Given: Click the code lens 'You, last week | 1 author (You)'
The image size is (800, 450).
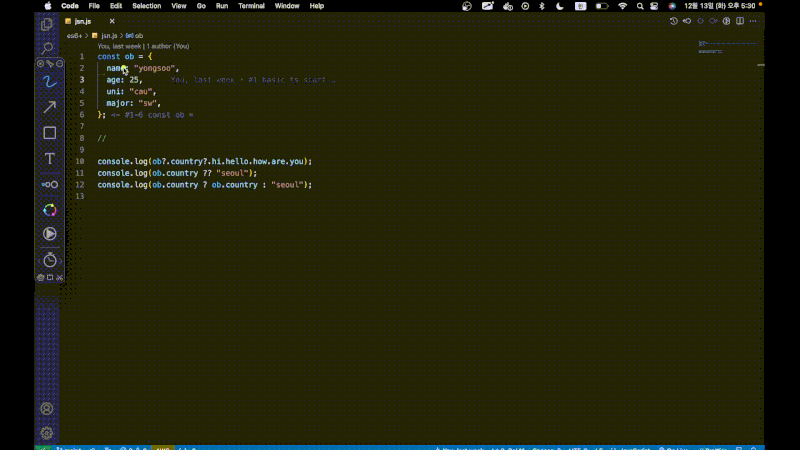Looking at the screenshot, I should (143, 46).
